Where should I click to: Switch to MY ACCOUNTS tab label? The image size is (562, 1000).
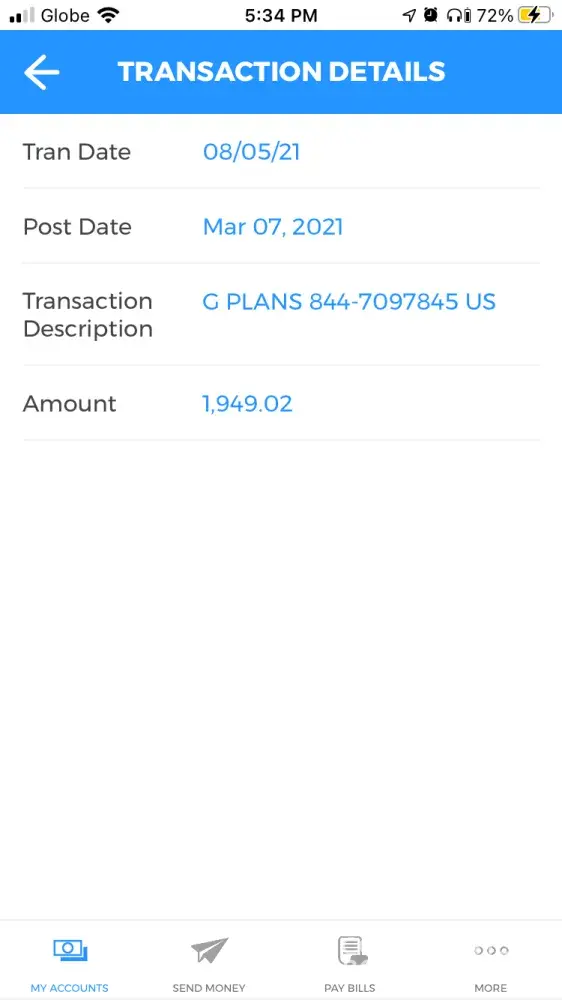pyautogui.click(x=70, y=988)
